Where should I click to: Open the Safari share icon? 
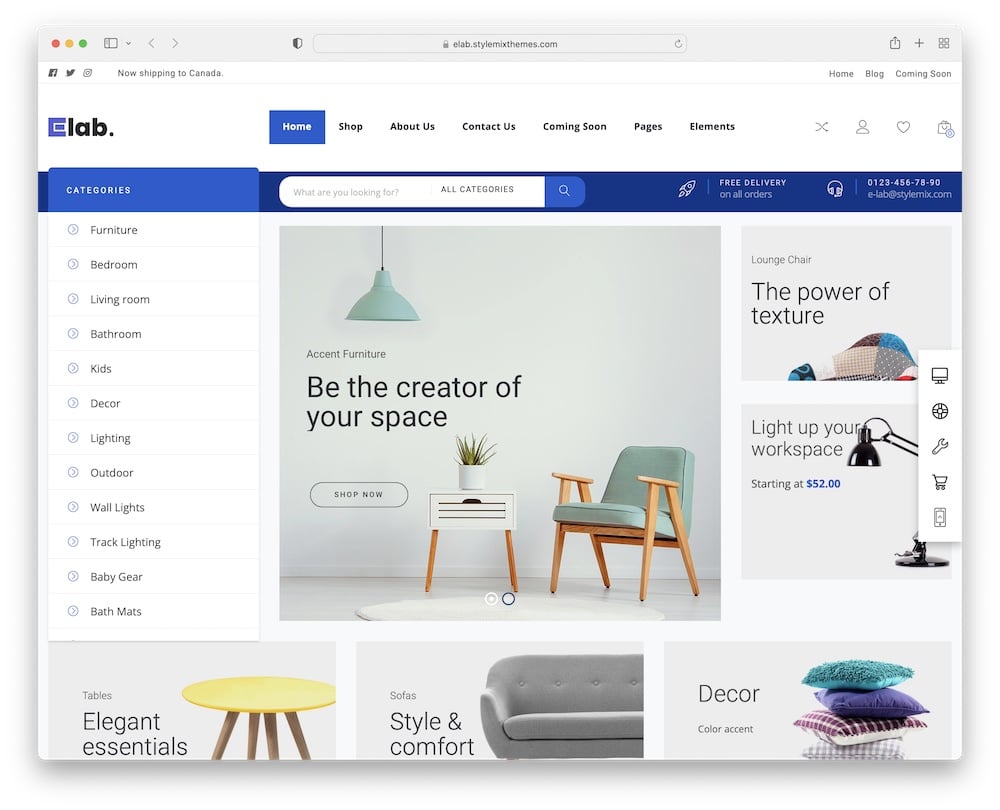[x=895, y=43]
